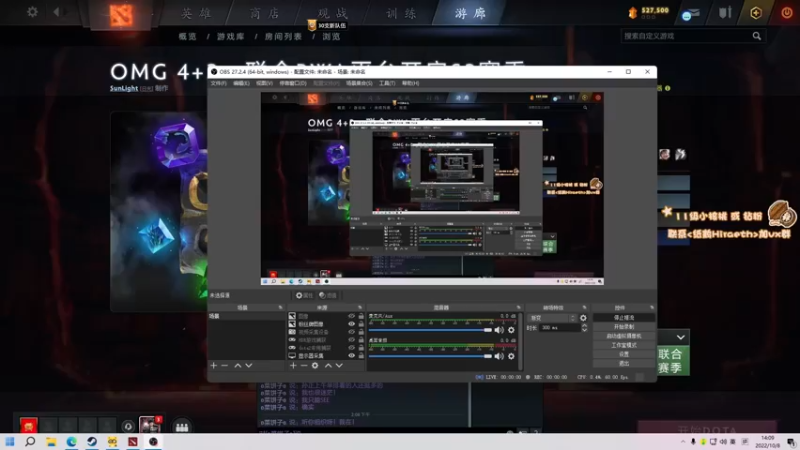
Task: Open the 房间列表 sub-tab
Action: 283,36
